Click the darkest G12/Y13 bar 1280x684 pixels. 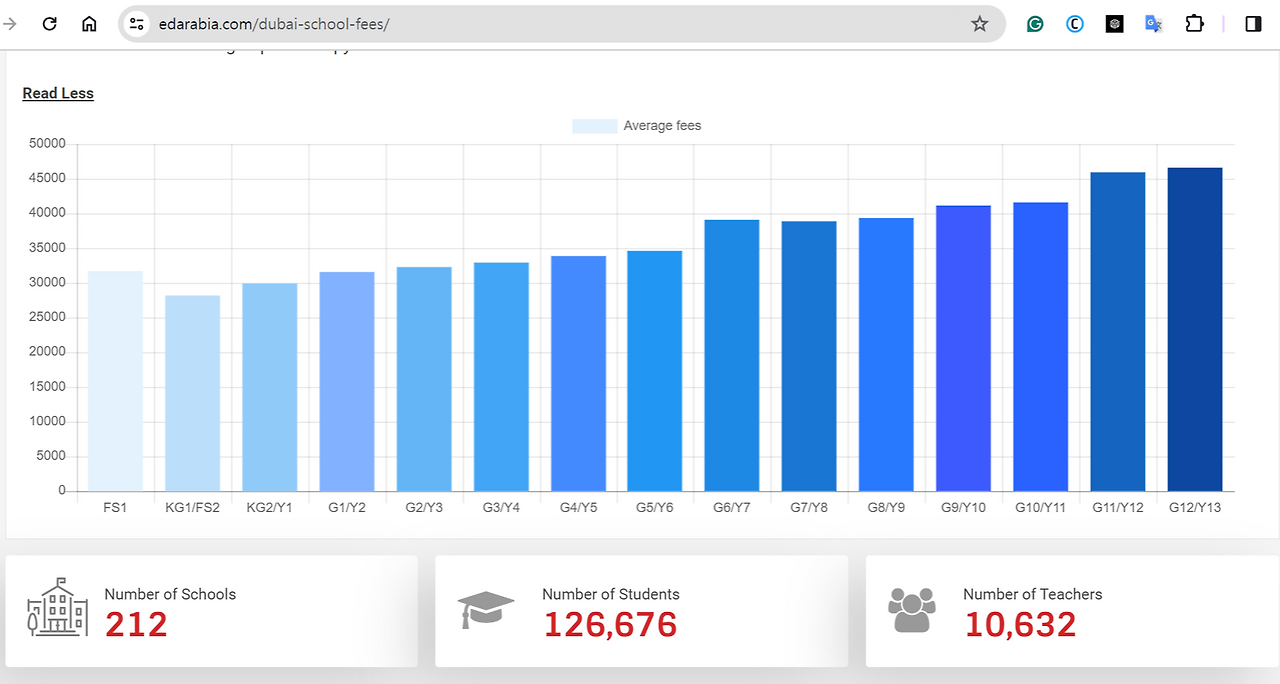coord(1195,330)
